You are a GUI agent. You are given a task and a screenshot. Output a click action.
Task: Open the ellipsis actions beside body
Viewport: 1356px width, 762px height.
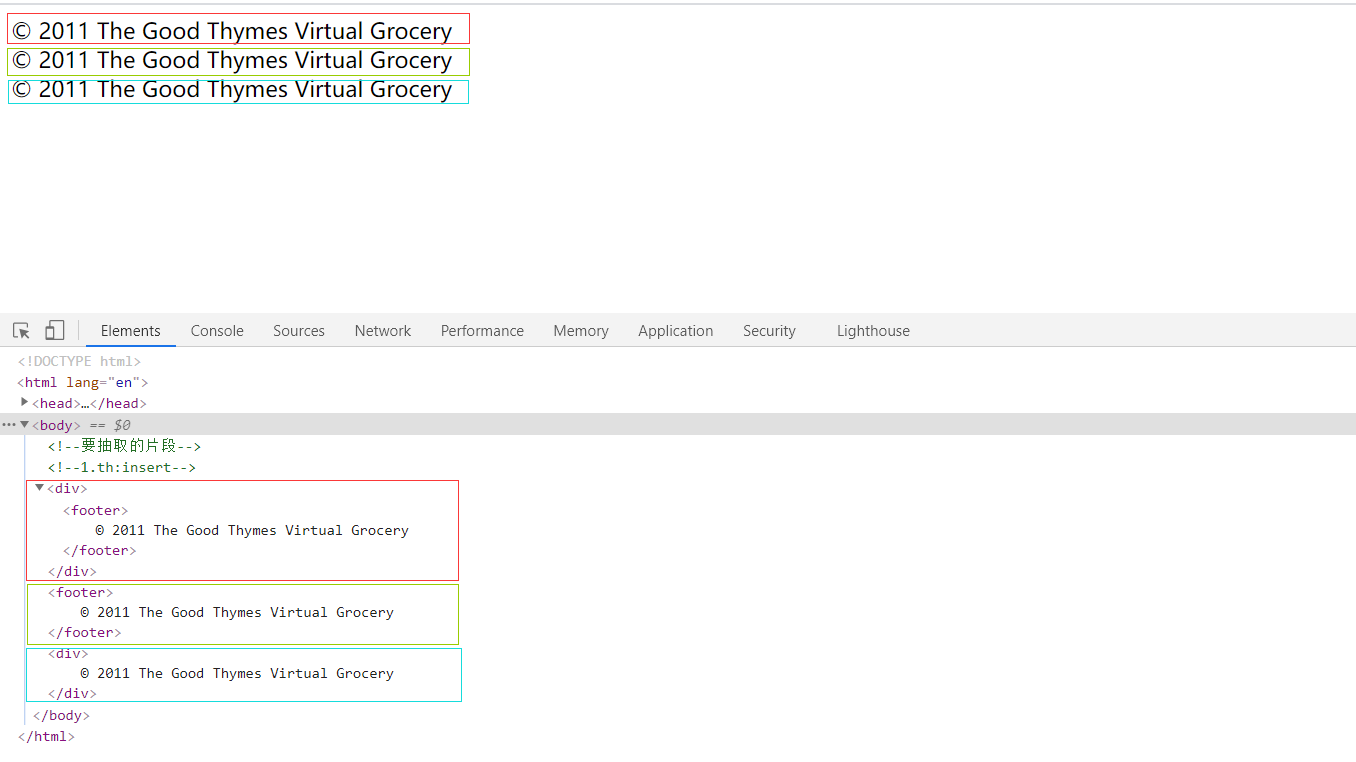(x=9, y=425)
